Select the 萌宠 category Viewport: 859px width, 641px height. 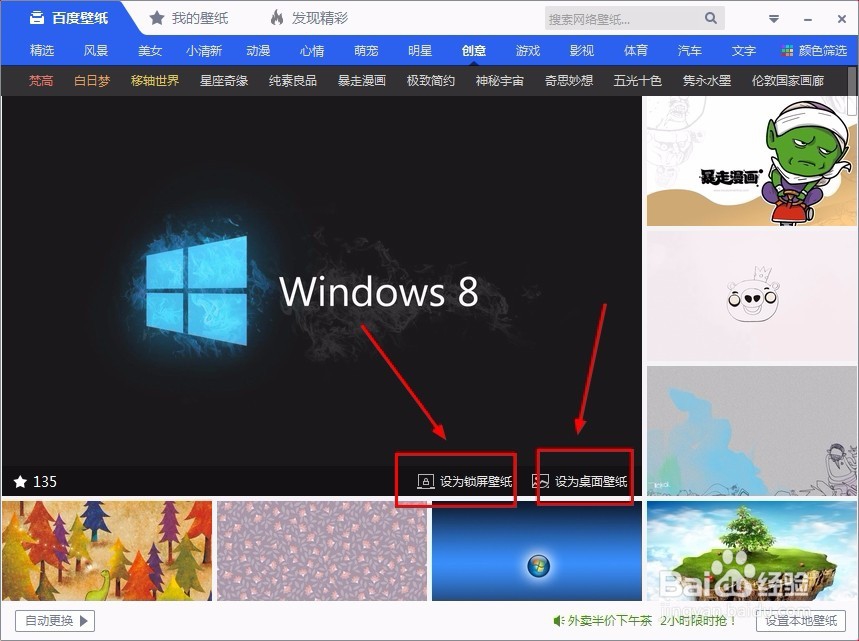pyautogui.click(x=366, y=51)
